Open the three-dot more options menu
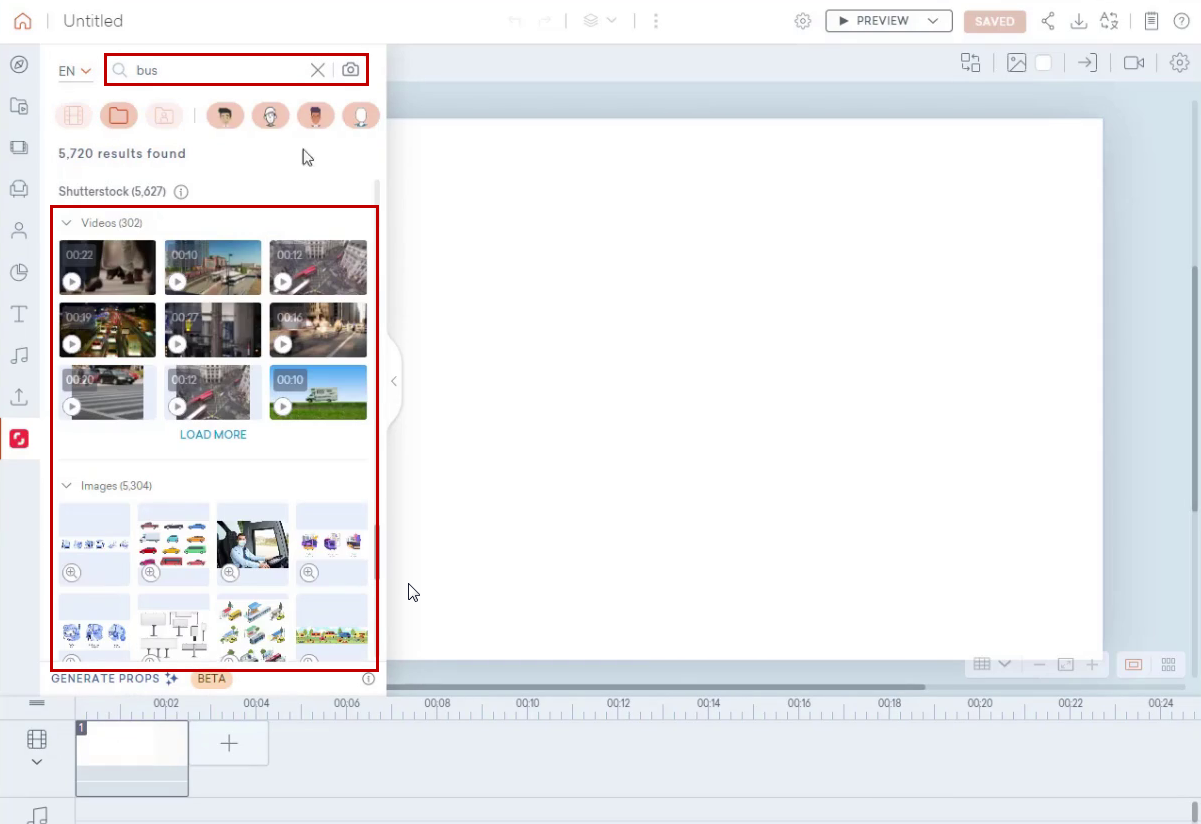 (656, 21)
